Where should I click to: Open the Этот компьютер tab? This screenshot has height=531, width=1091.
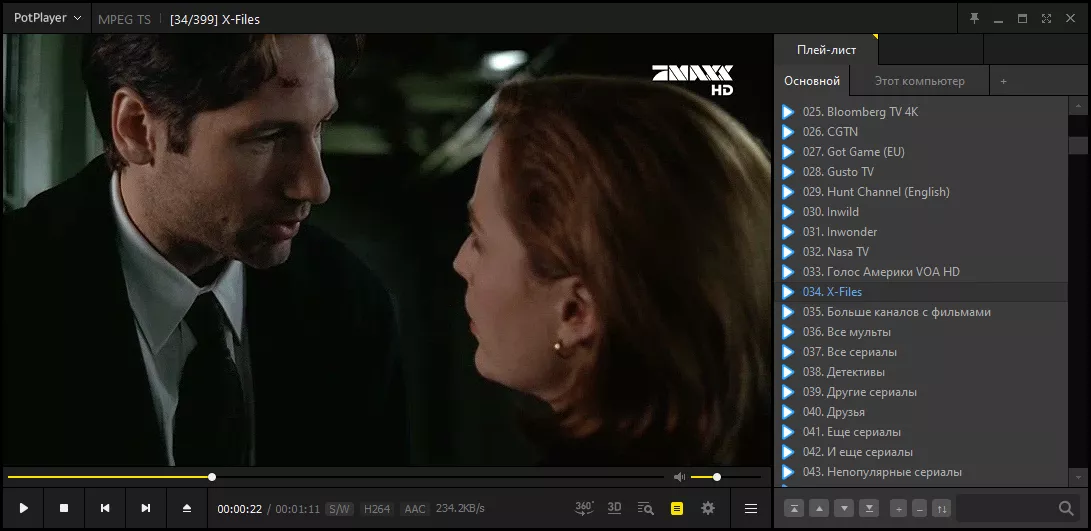pyautogui.click(x=919, y=81)
